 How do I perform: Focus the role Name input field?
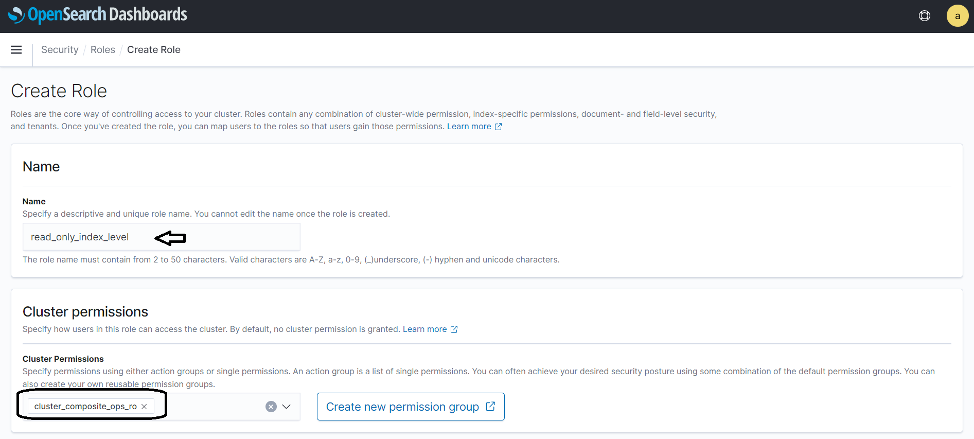pos(162,237)
